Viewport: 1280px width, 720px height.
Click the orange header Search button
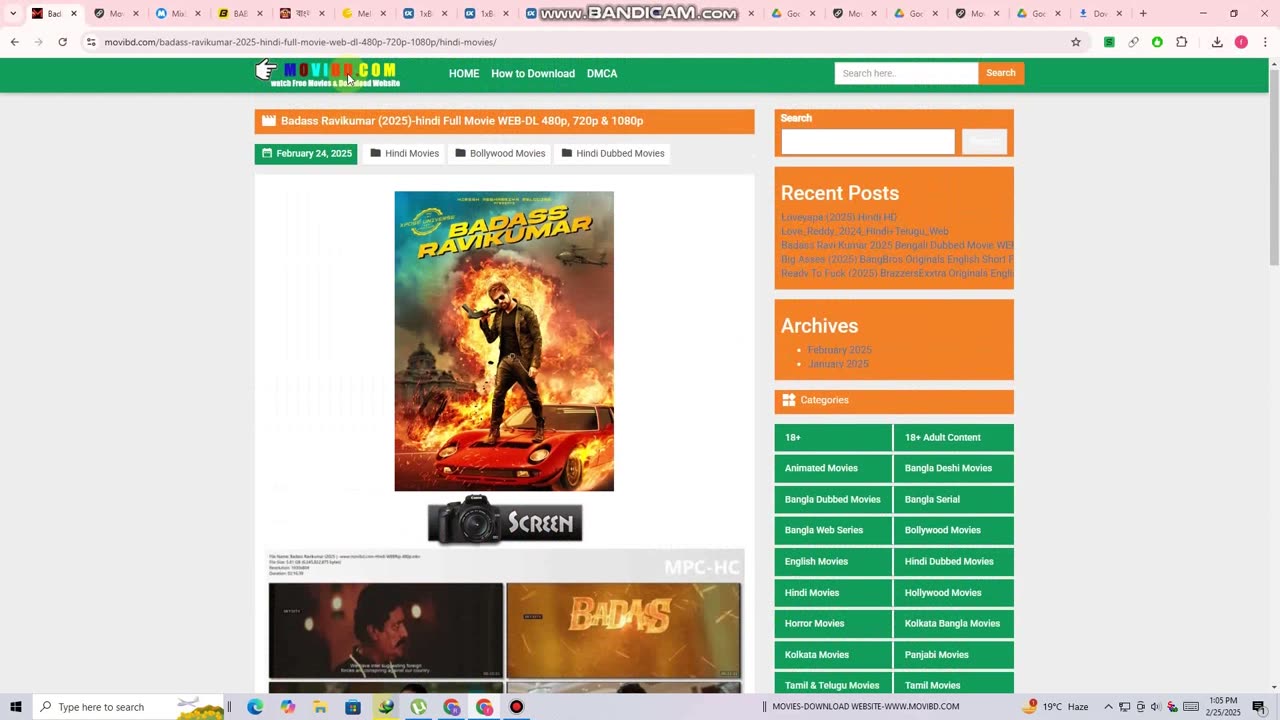click(x=1001, y=73)
